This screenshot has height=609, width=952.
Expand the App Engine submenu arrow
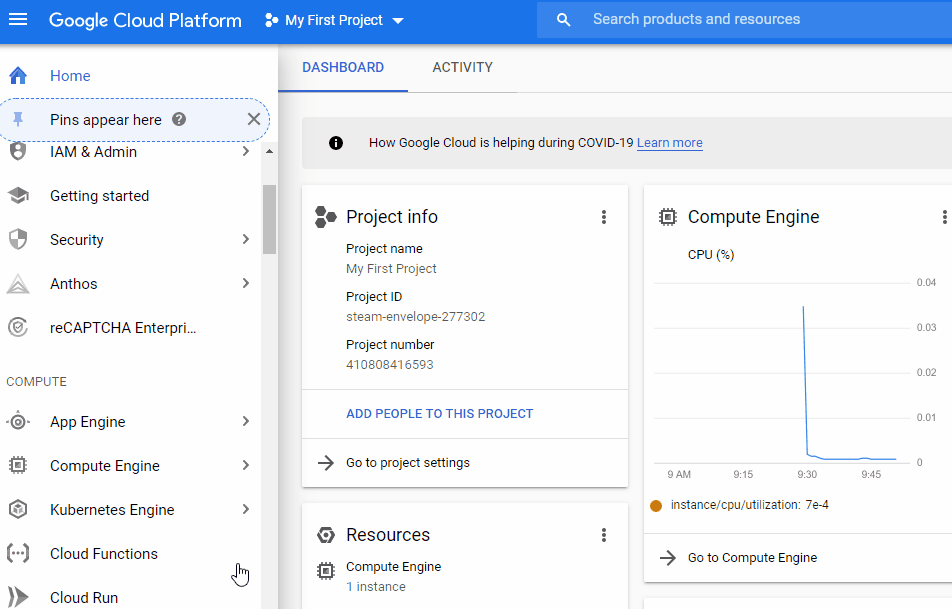pos(246,421)
